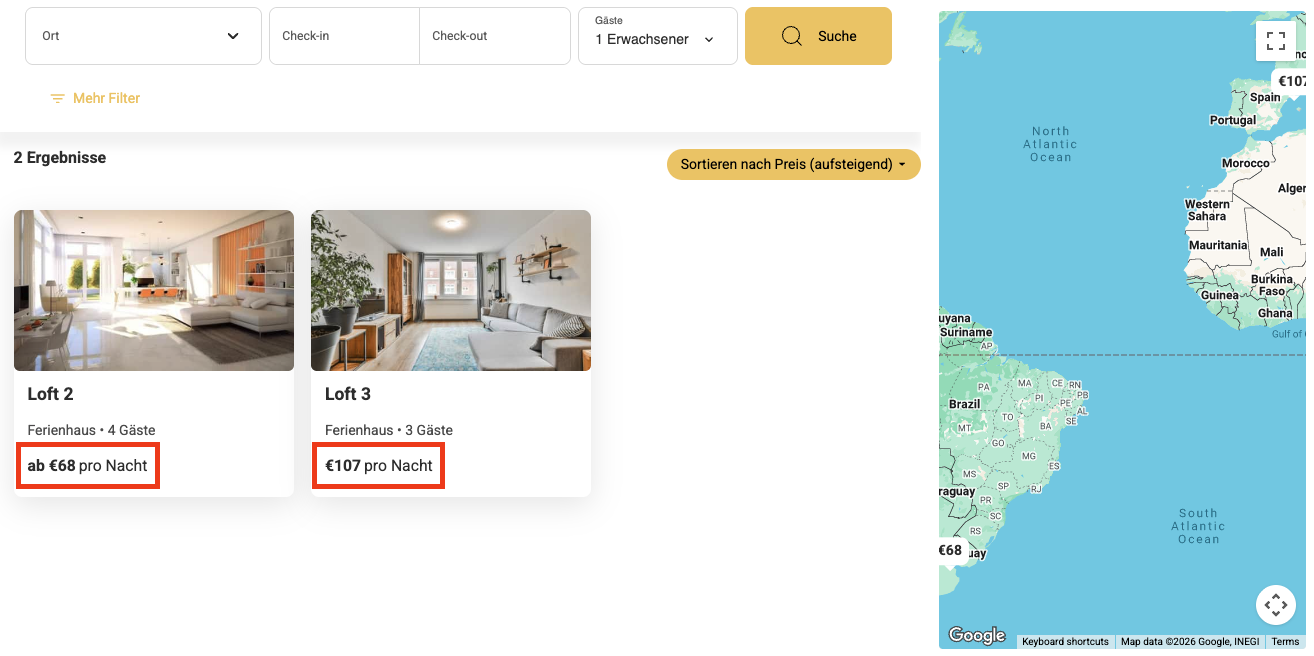This screenshot has width=1314, height=656.
Task: Click the map camera controls icon
Action: pyautogui.click(x=1275, y=605)
